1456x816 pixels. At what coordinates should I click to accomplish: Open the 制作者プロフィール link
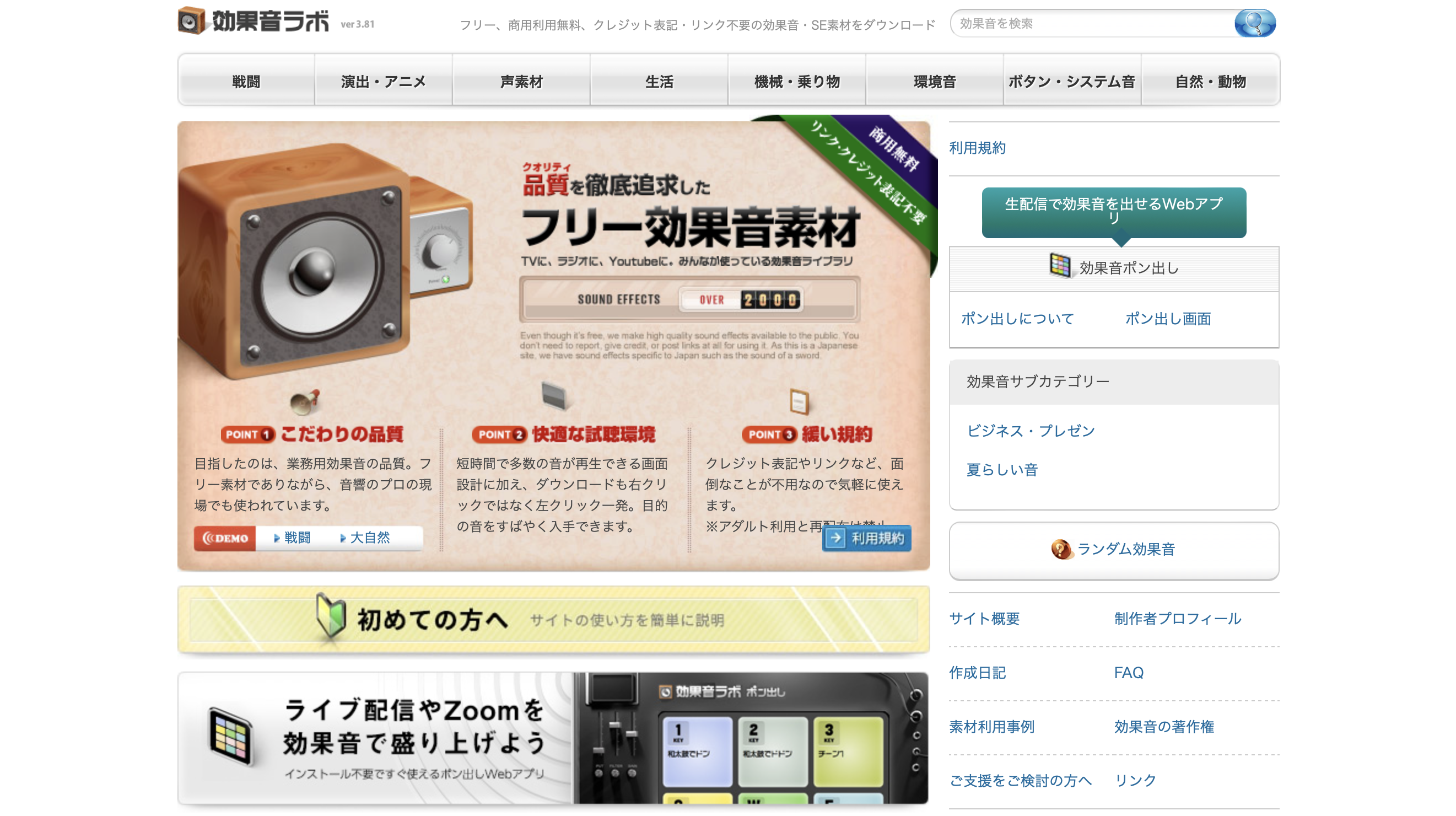[1177, 618]
